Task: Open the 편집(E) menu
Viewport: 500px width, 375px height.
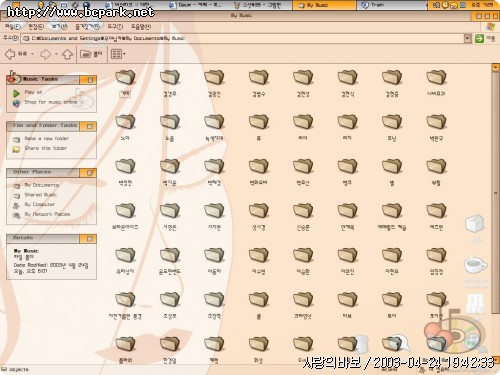Action: pyautogui.click(x=36, y=26)
